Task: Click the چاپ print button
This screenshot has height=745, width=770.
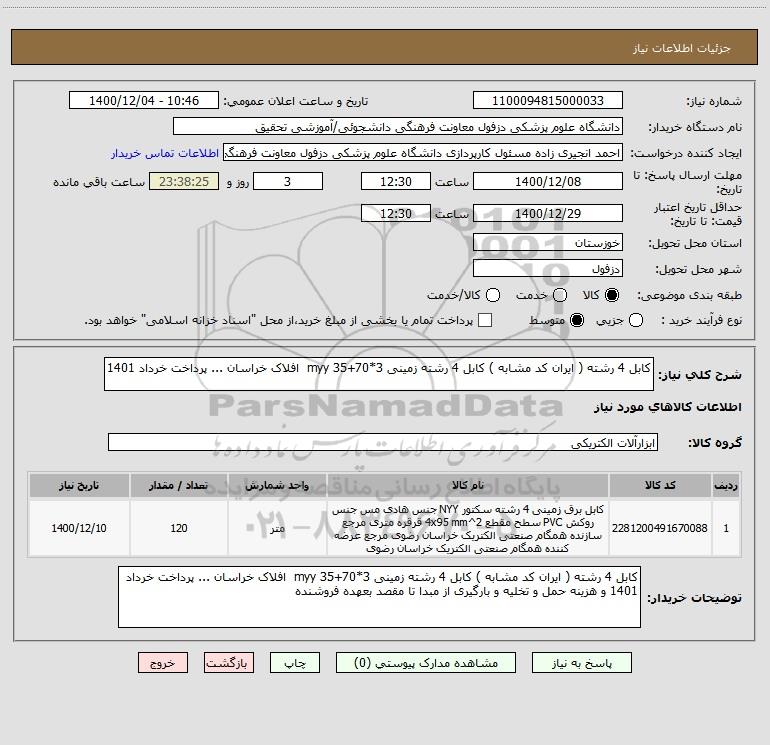Action: click(295, 662)
